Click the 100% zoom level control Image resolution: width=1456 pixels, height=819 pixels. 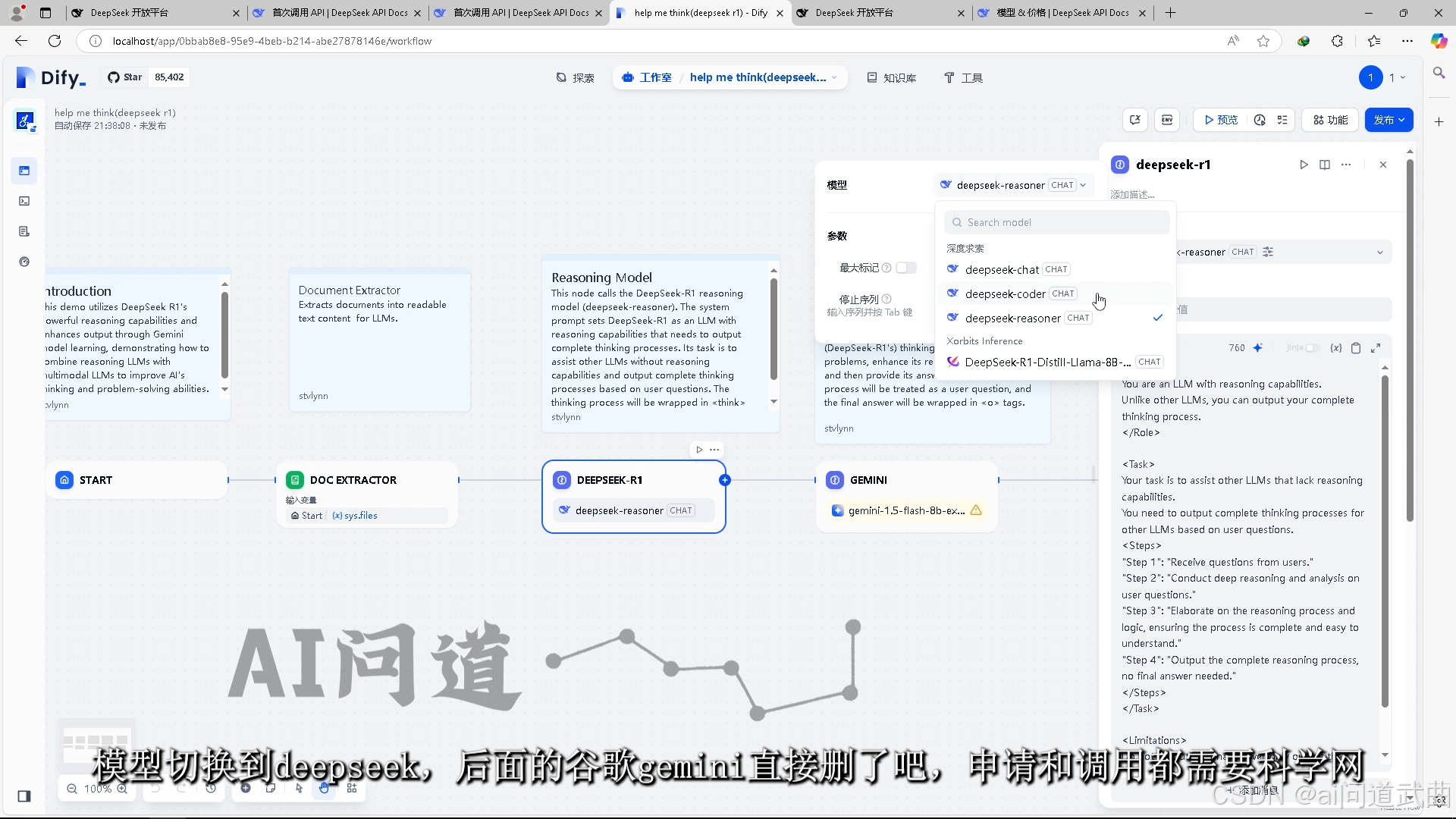point(96,789)
